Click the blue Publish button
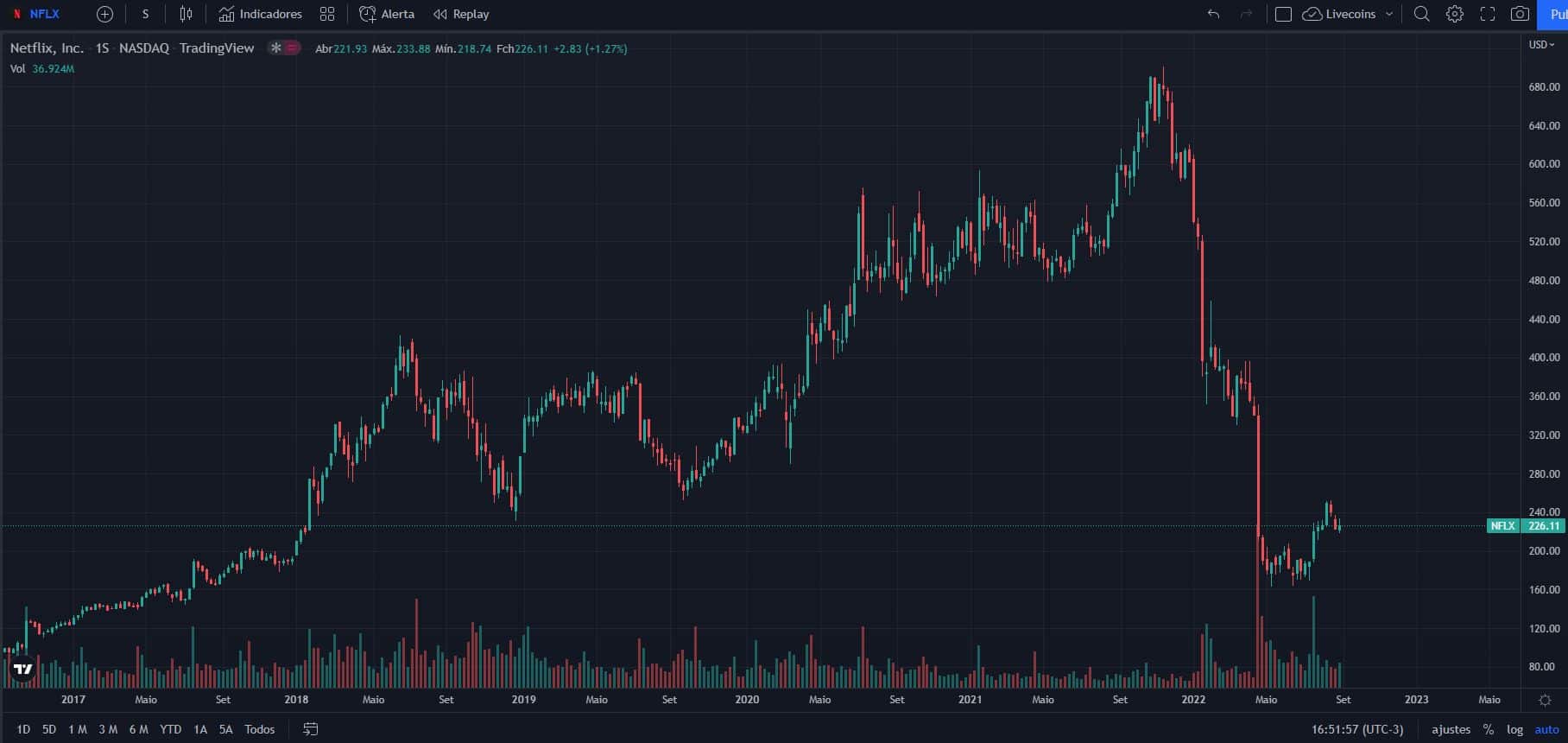 pos(1553,14)
